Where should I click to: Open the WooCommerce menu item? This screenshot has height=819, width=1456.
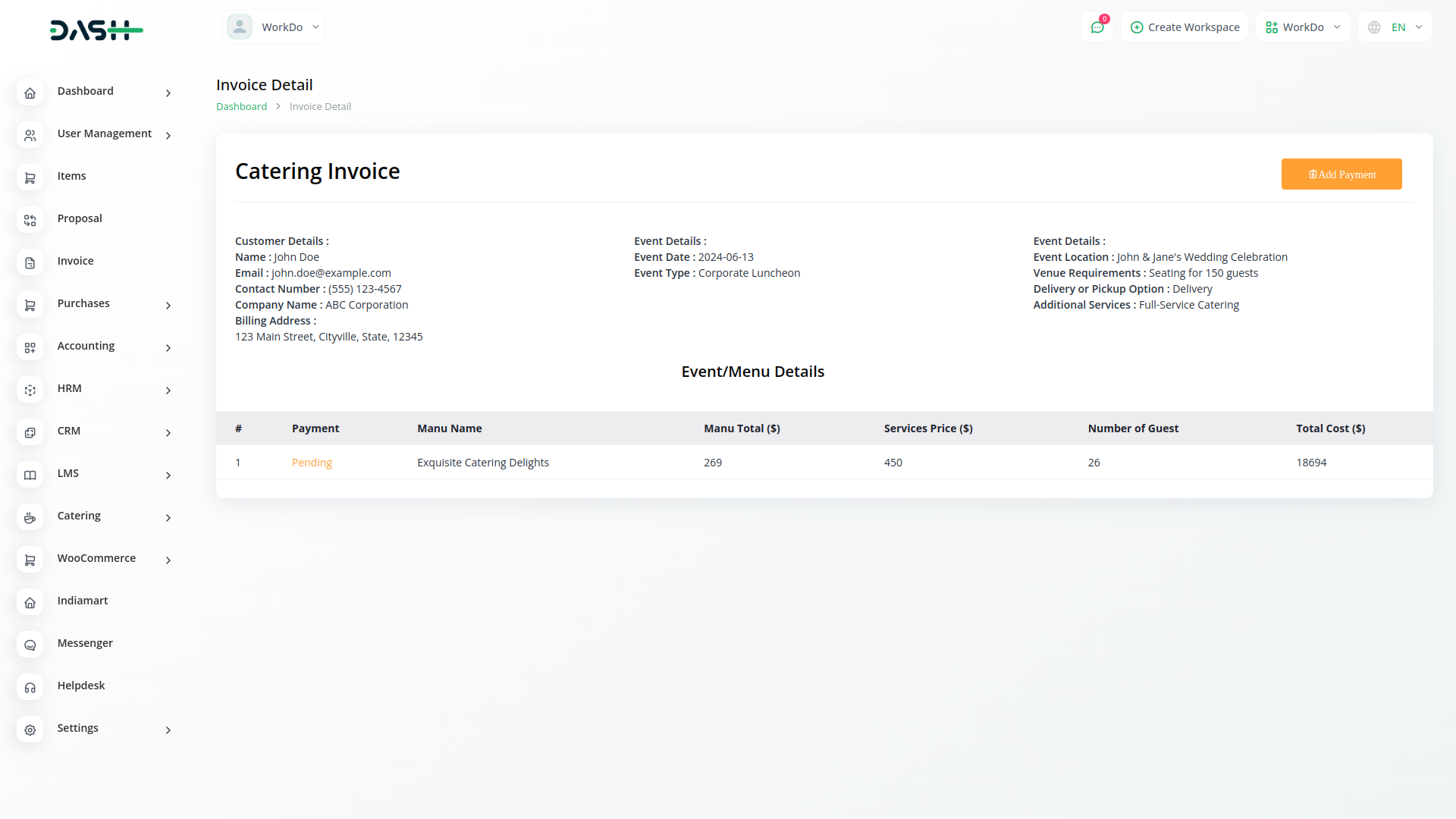(x=96, y=558)
